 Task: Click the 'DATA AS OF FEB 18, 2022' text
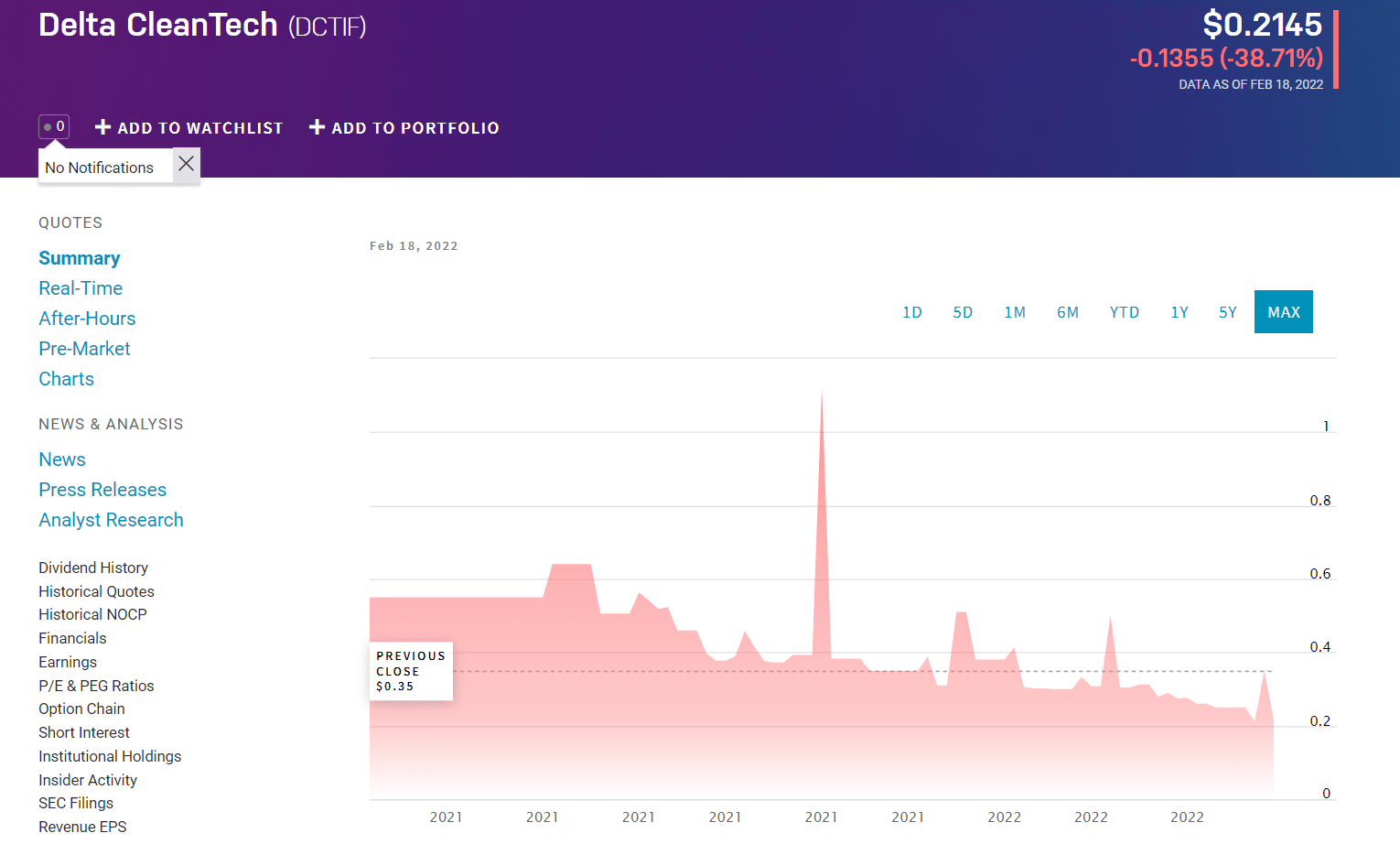tap(1251, 84)
